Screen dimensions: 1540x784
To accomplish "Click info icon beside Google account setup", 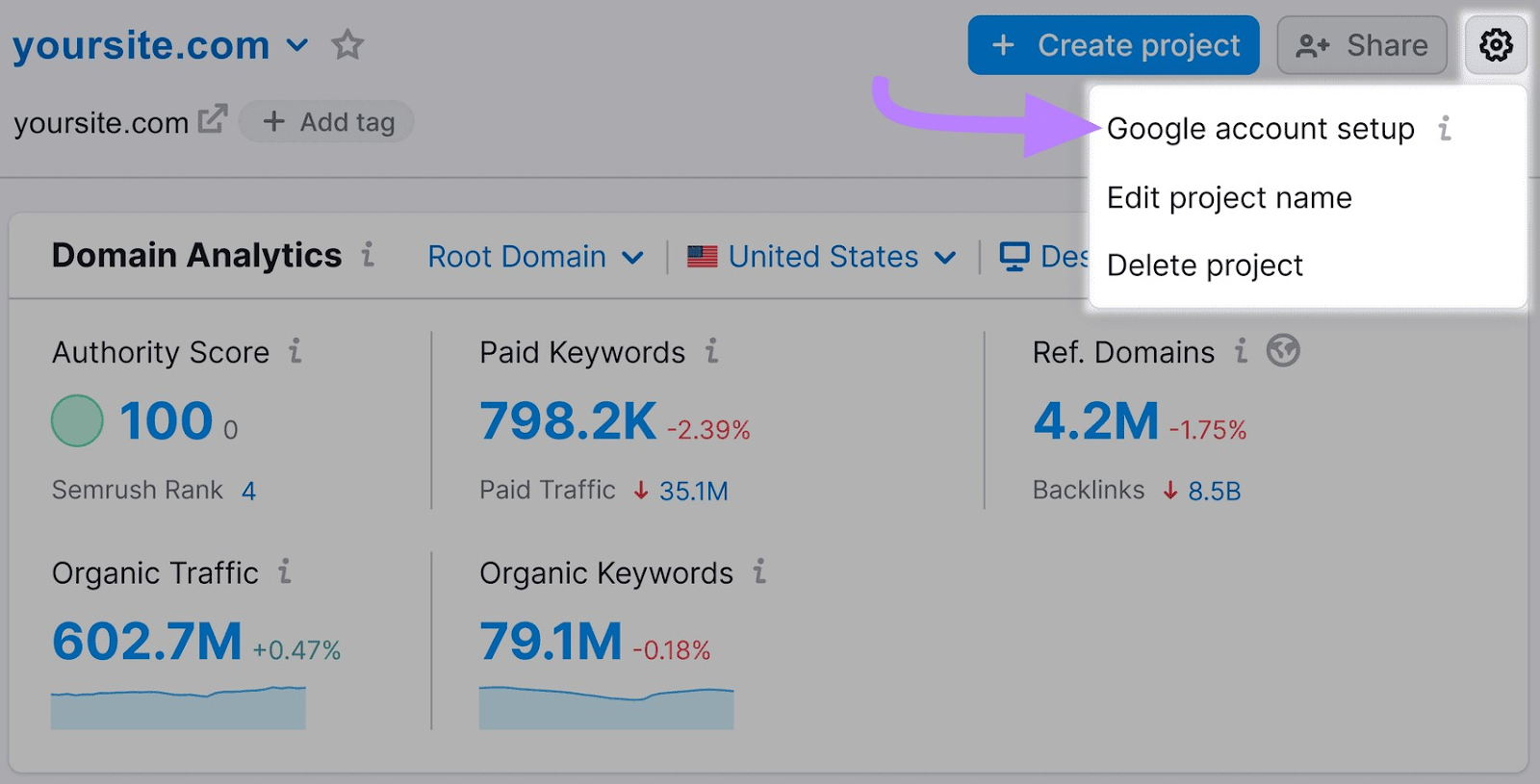I will pyautogui.click(x=1445, y=128).
